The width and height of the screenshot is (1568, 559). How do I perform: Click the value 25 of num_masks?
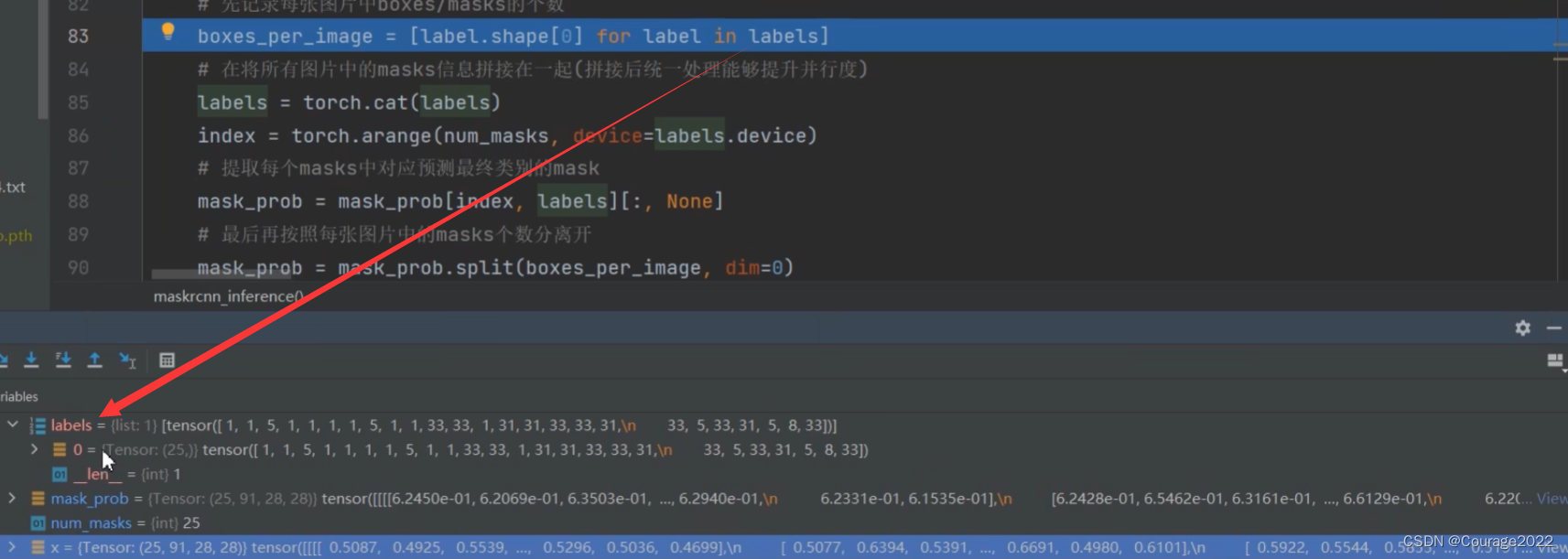pyautogui.click(x=191, y=523)
